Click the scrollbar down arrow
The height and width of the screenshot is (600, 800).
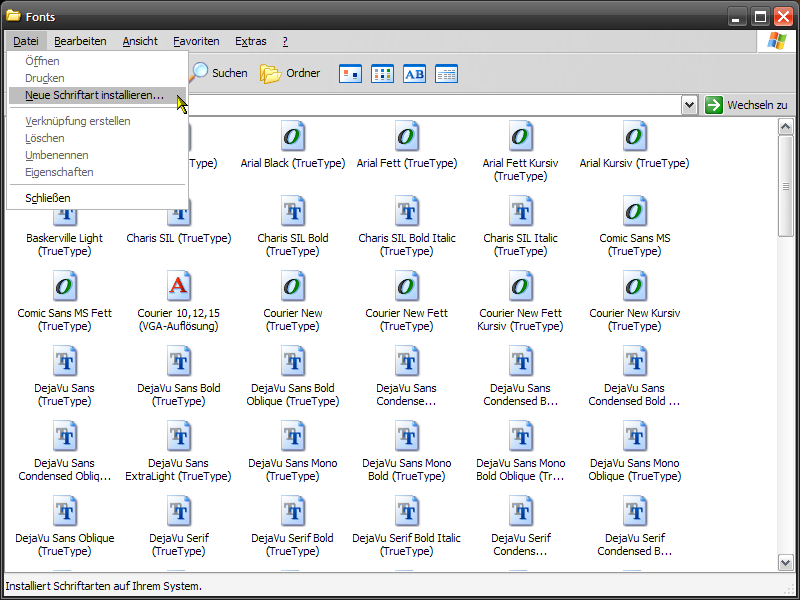[785, 563]
